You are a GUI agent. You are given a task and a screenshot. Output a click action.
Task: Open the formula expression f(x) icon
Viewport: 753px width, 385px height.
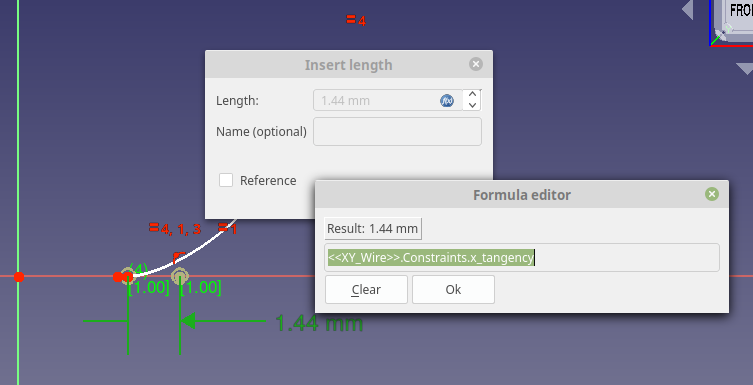(447, 100)
